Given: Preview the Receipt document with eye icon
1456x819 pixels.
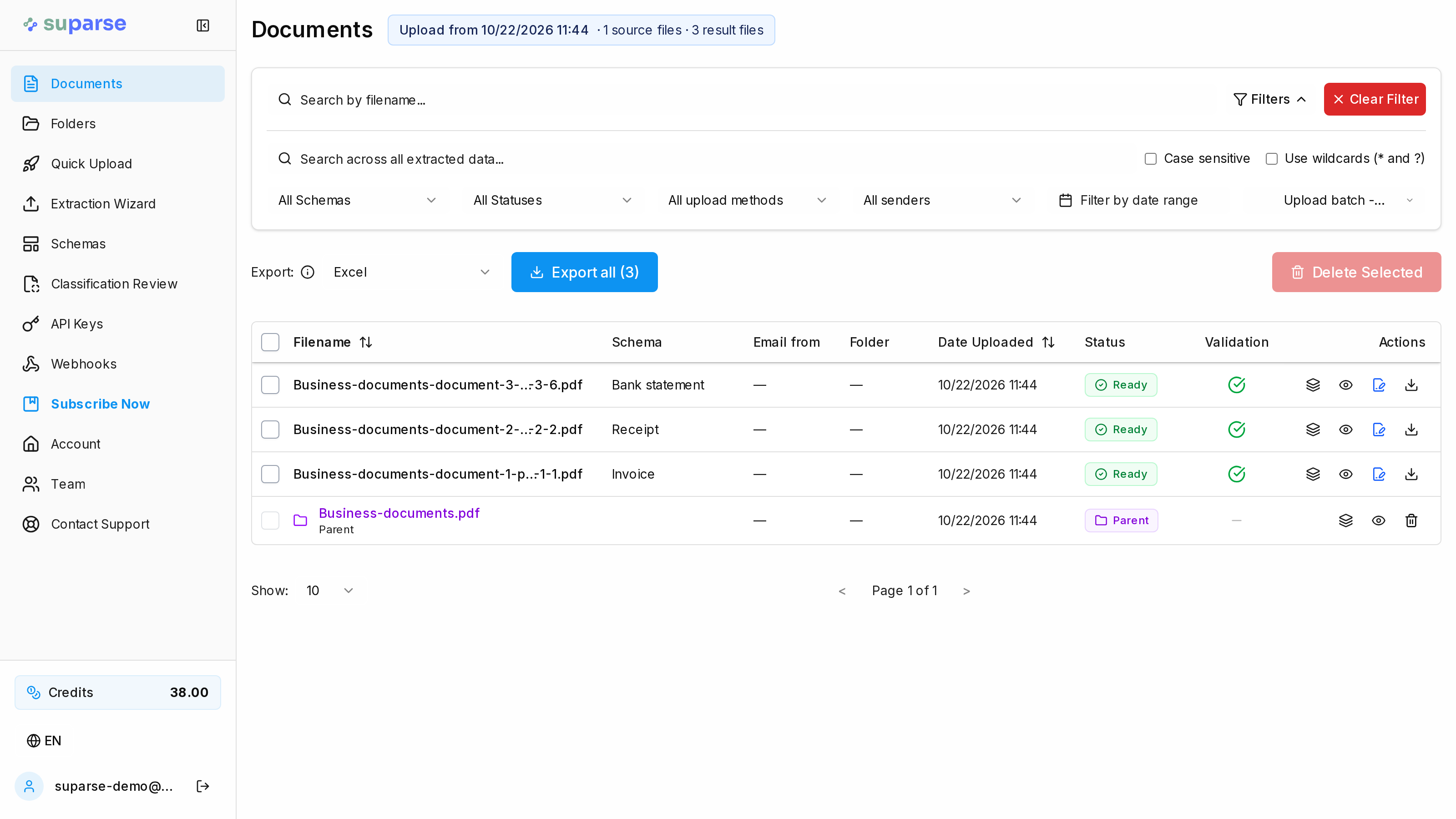Looking at the screenshot, I should coord(1346,430).
